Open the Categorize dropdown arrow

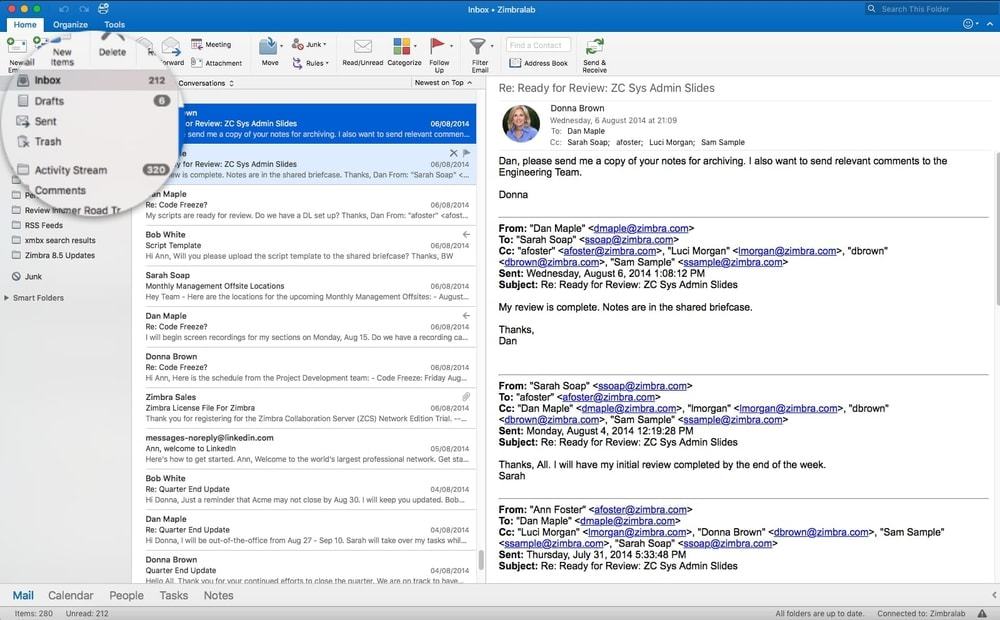415,46
